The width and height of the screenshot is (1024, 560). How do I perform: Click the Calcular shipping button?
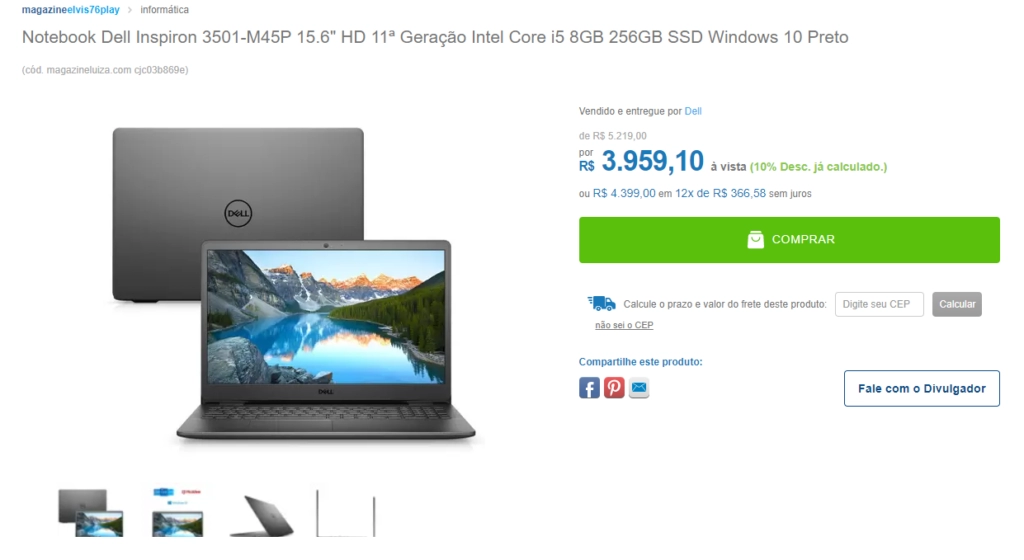[957, 304]
